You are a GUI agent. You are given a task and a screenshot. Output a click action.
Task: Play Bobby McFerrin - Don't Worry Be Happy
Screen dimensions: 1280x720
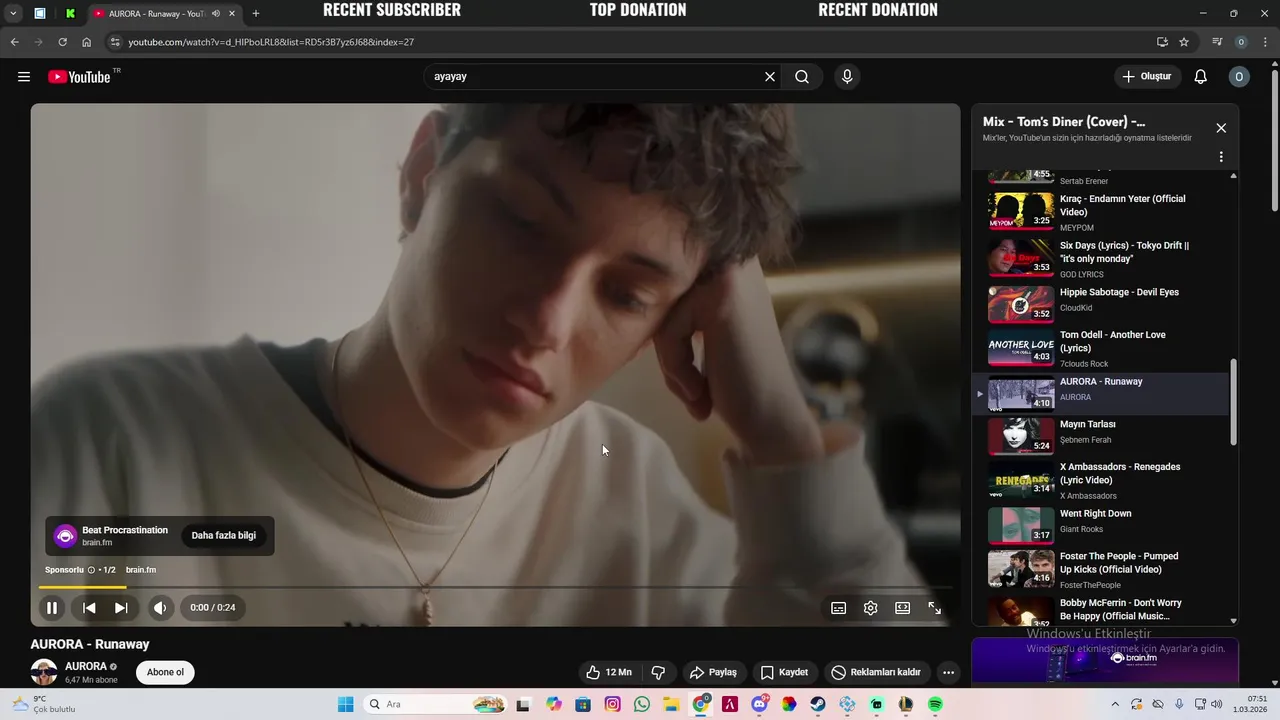[1100, 610]
